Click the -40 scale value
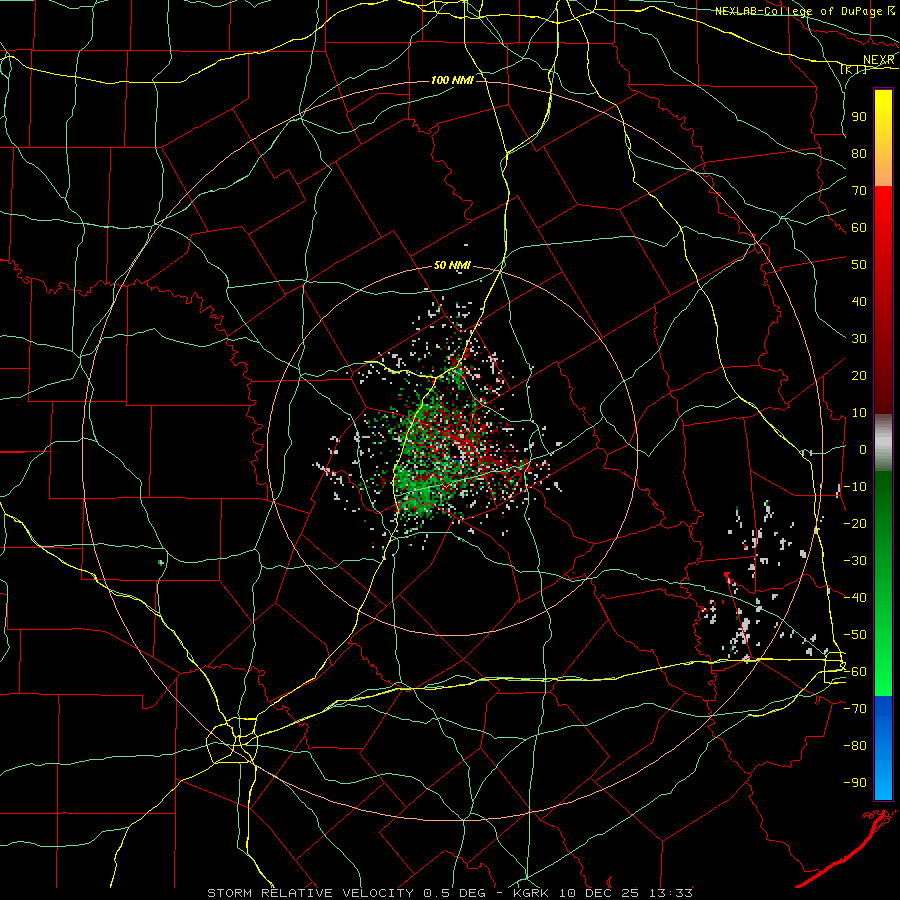This screenshot has width=900, height=900. pos(855,598)
